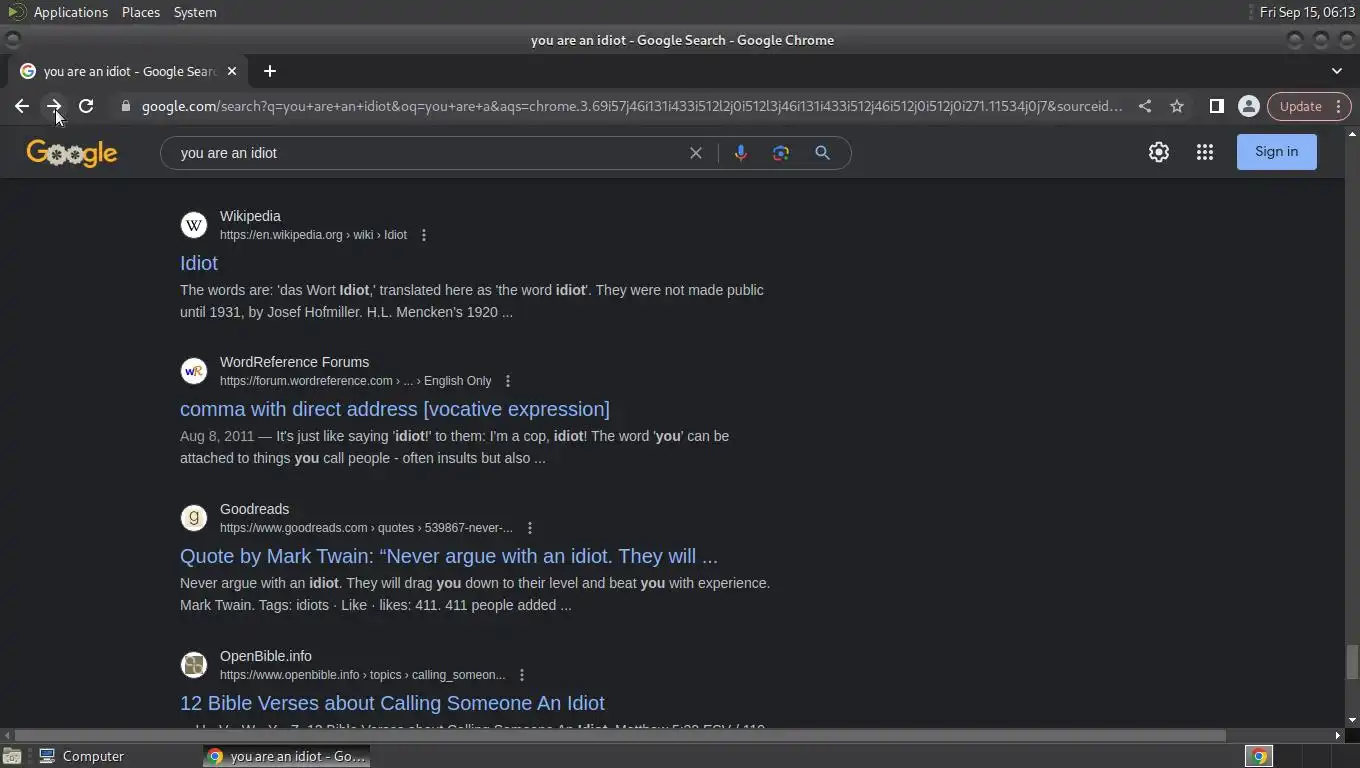Image resolution: width=1360 pixels, height=768 pixels.
Task: Go back to the previous page
Action: click(x=22, y=106)
